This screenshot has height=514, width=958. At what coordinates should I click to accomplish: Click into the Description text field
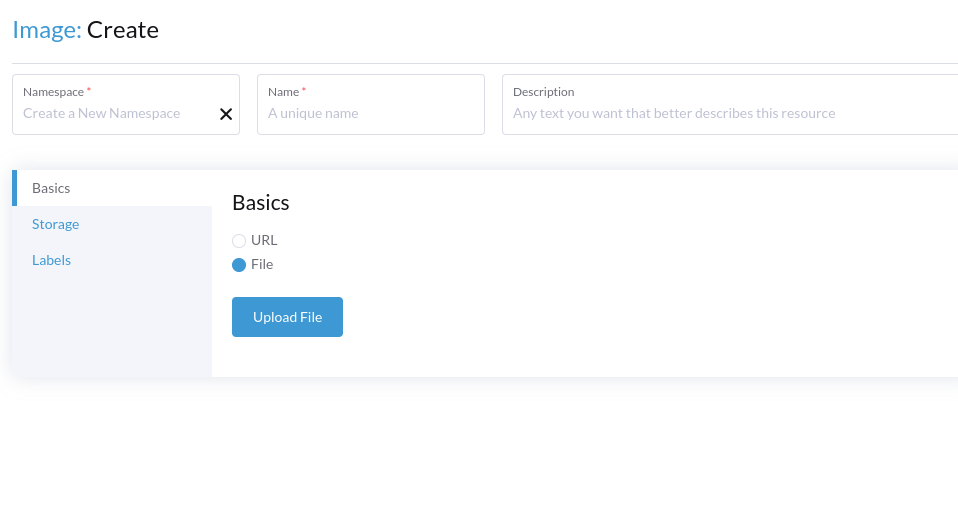pos(730,114)
